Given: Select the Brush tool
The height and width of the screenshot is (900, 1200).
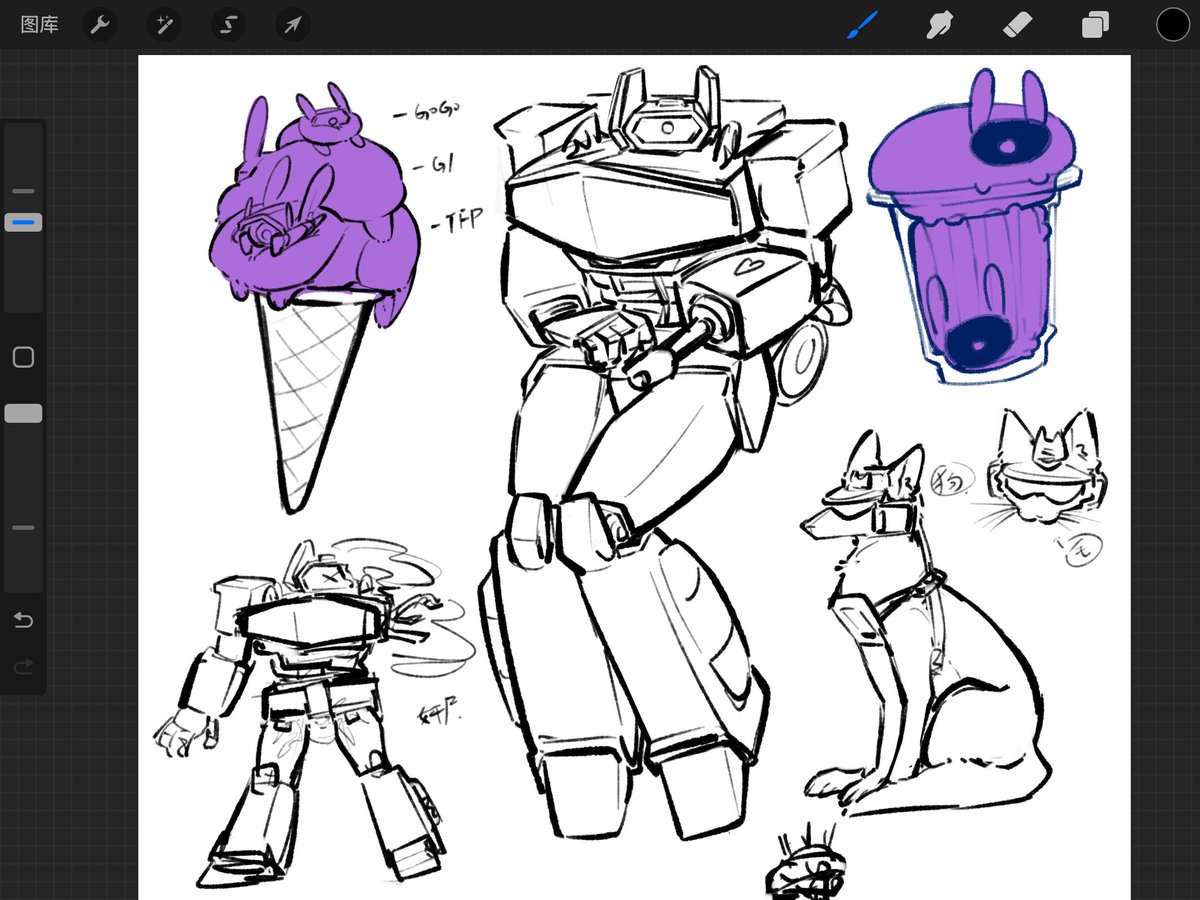Looking at the screenshot, I should tap(862, 25).
